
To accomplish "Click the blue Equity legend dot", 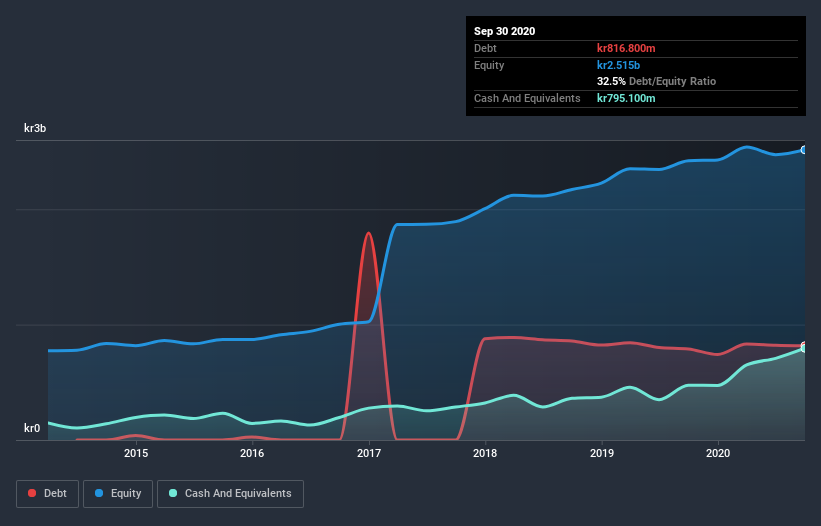I will 99,493.
